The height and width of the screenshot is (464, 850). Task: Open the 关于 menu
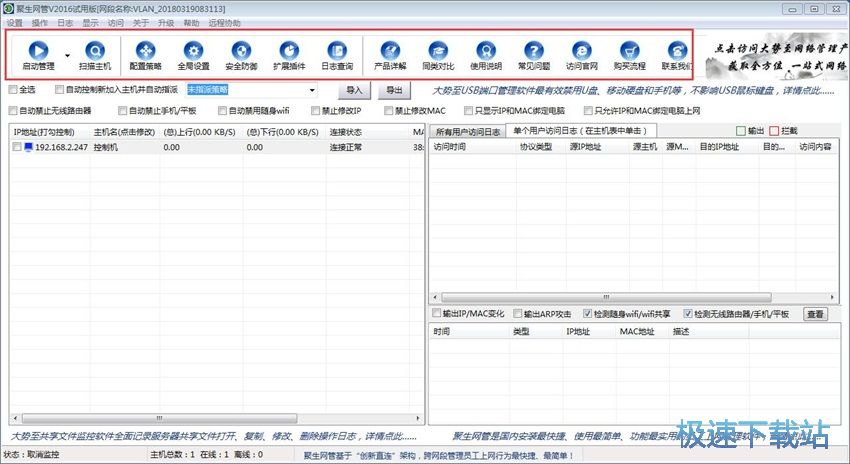[141, 23]
